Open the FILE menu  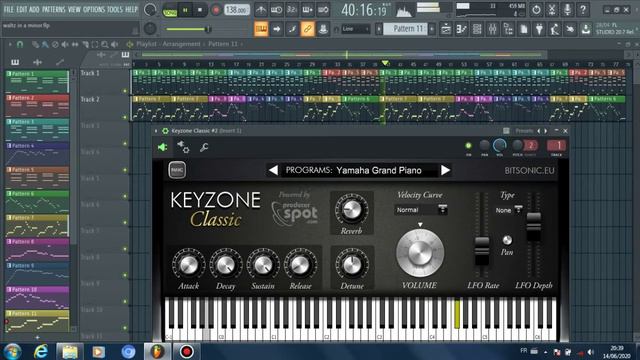8,9
